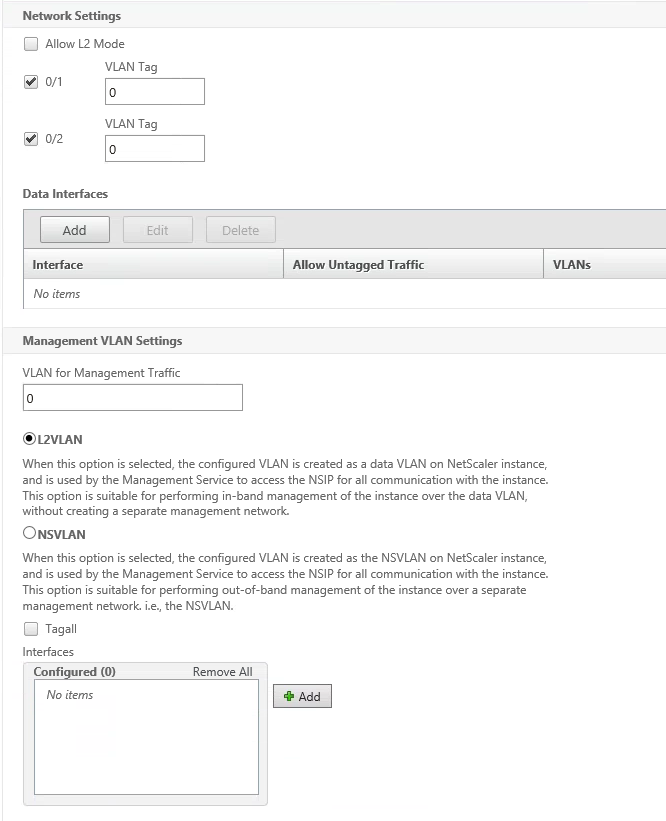Click the Edit button in Data Interfaces
Viewport: 666px width, 821px height.
tap(157, 230)
